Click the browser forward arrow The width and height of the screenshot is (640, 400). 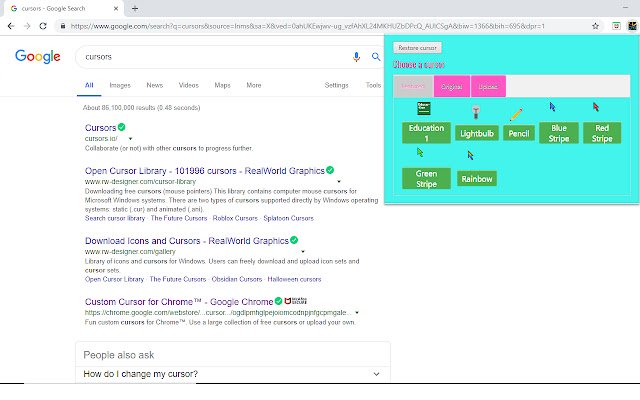tap(27, 26)
